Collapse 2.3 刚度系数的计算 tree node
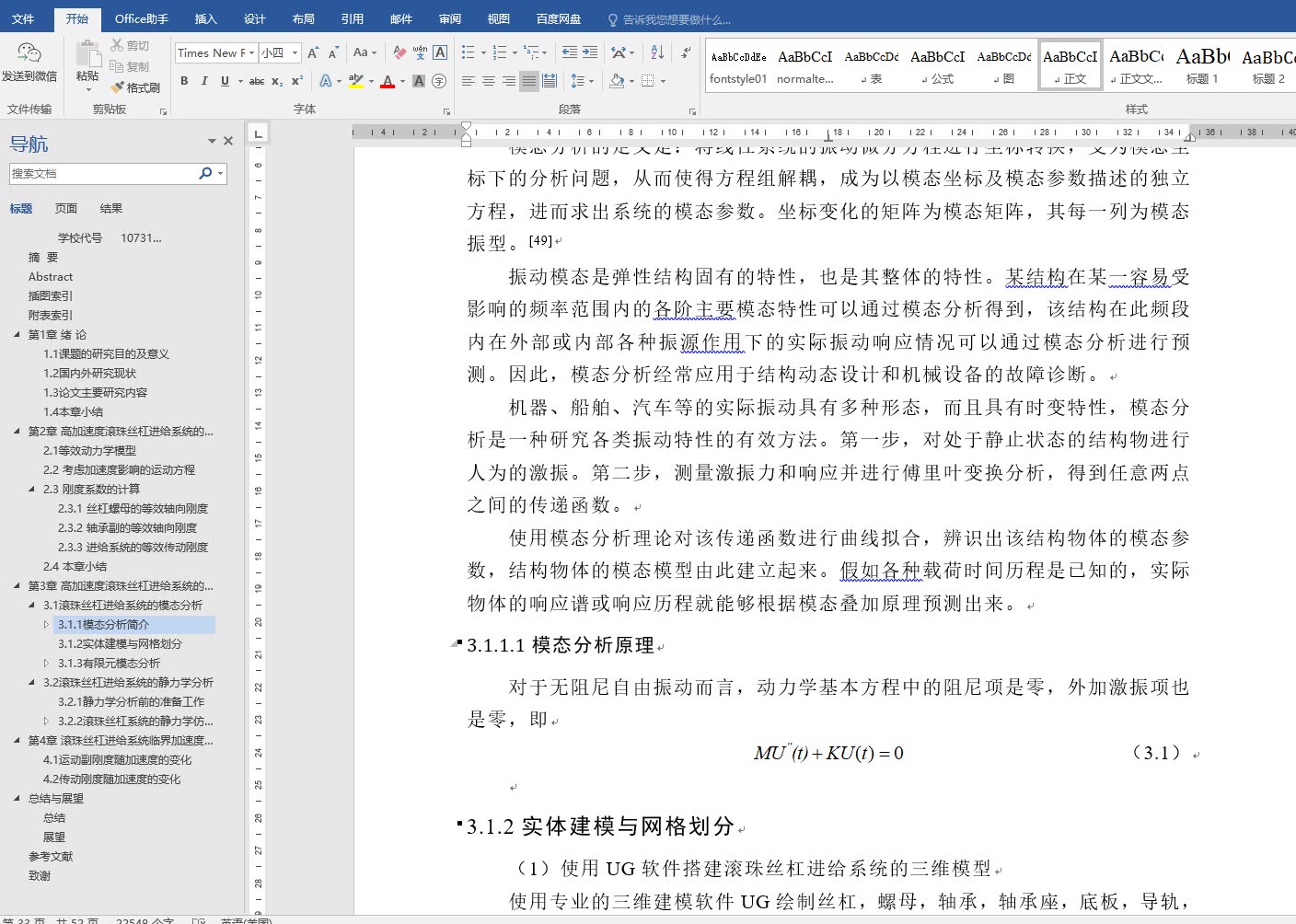Screen dimensions: 1296x924 (x=31, y=489)
